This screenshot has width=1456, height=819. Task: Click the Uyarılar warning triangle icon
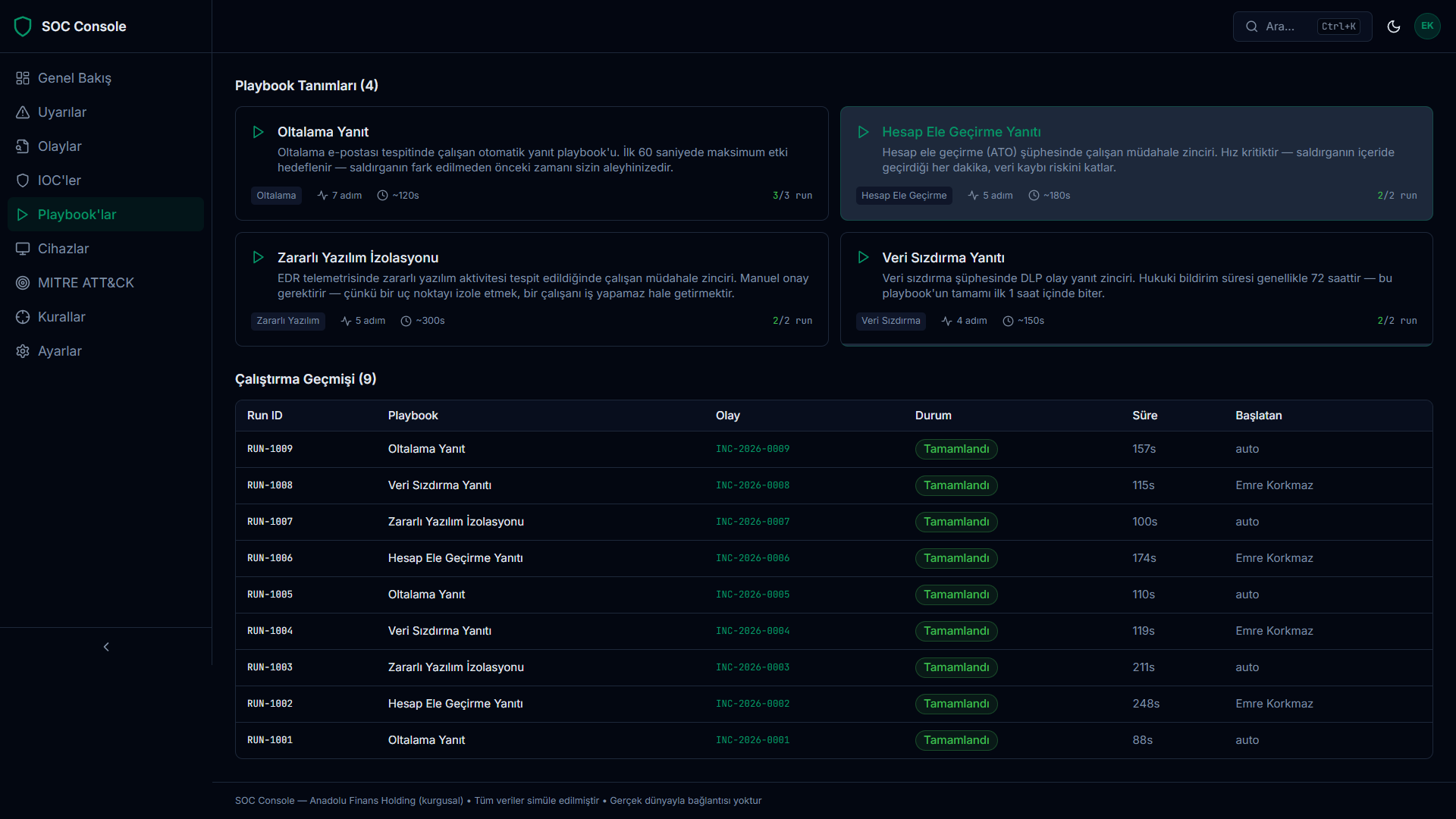point(23,112)
